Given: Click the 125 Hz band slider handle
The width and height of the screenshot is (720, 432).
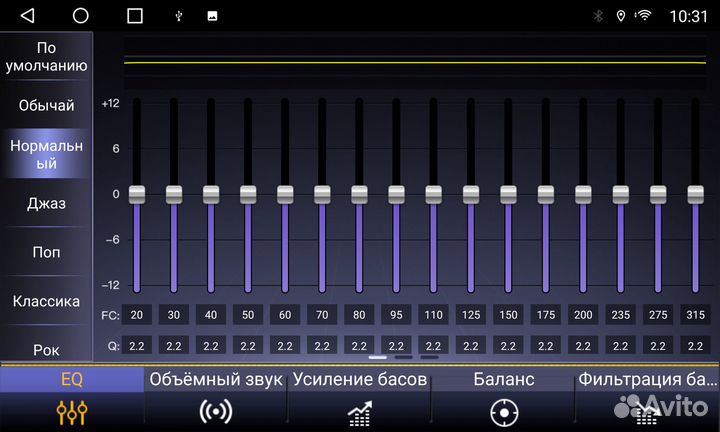Looking at the screenshot, I should point(470,193).
